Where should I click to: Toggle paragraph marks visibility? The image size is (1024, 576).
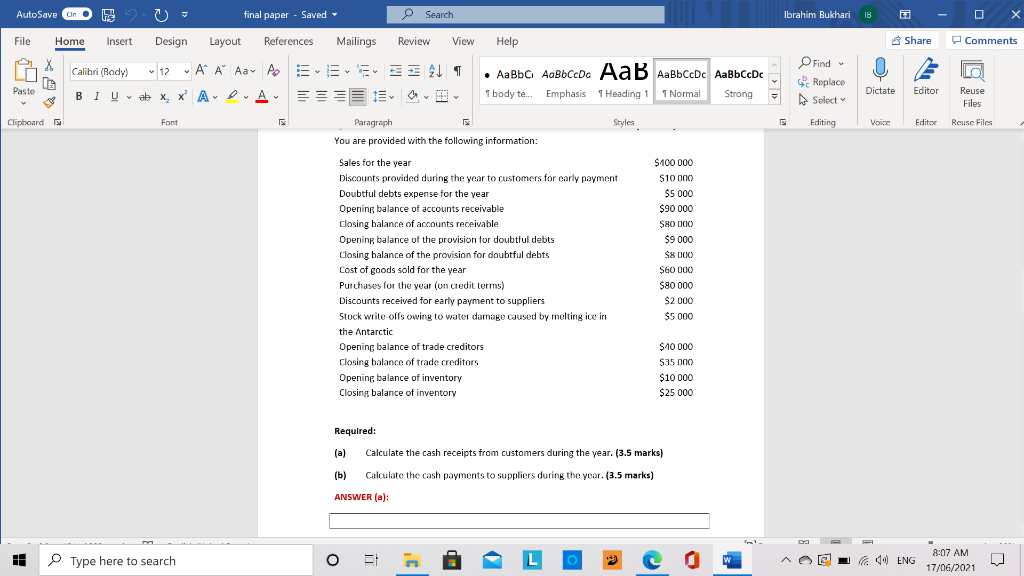tap(455, 71)
